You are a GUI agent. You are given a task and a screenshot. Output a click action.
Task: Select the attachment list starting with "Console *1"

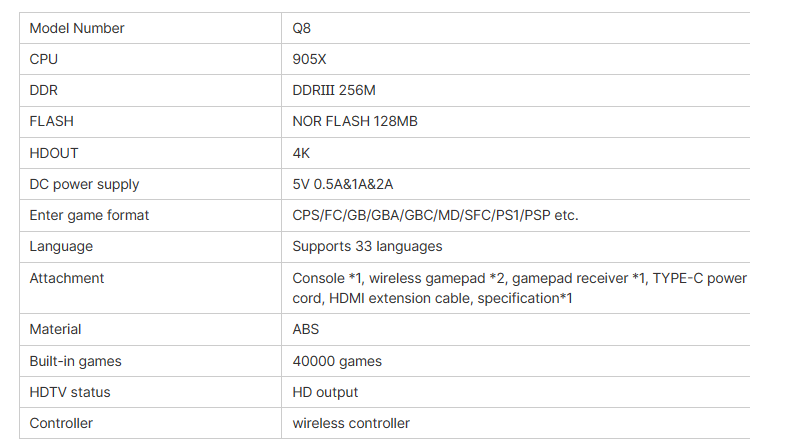click(x=519, y=288)
